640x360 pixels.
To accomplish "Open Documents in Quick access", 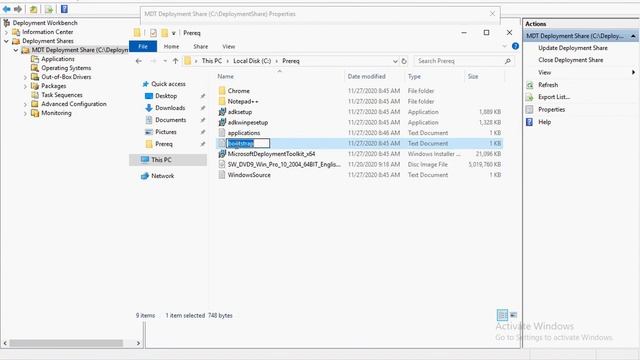I will pos(171,120).
